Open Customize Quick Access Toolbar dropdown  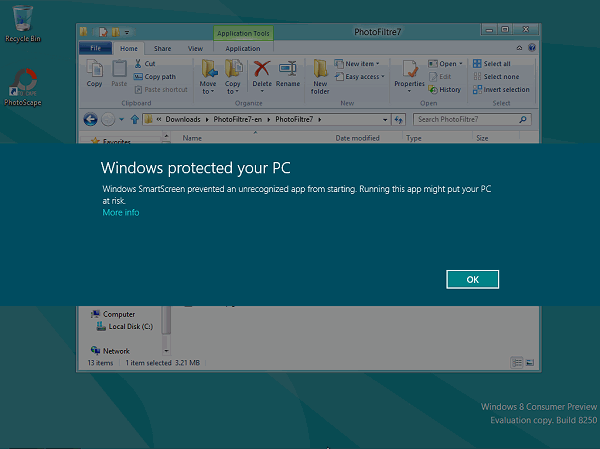[127, 33]
